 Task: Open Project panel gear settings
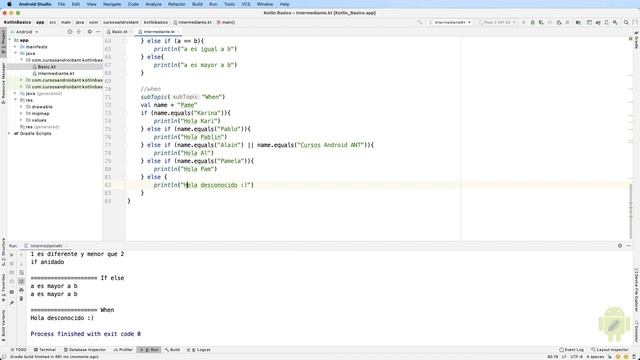(90, 32)
